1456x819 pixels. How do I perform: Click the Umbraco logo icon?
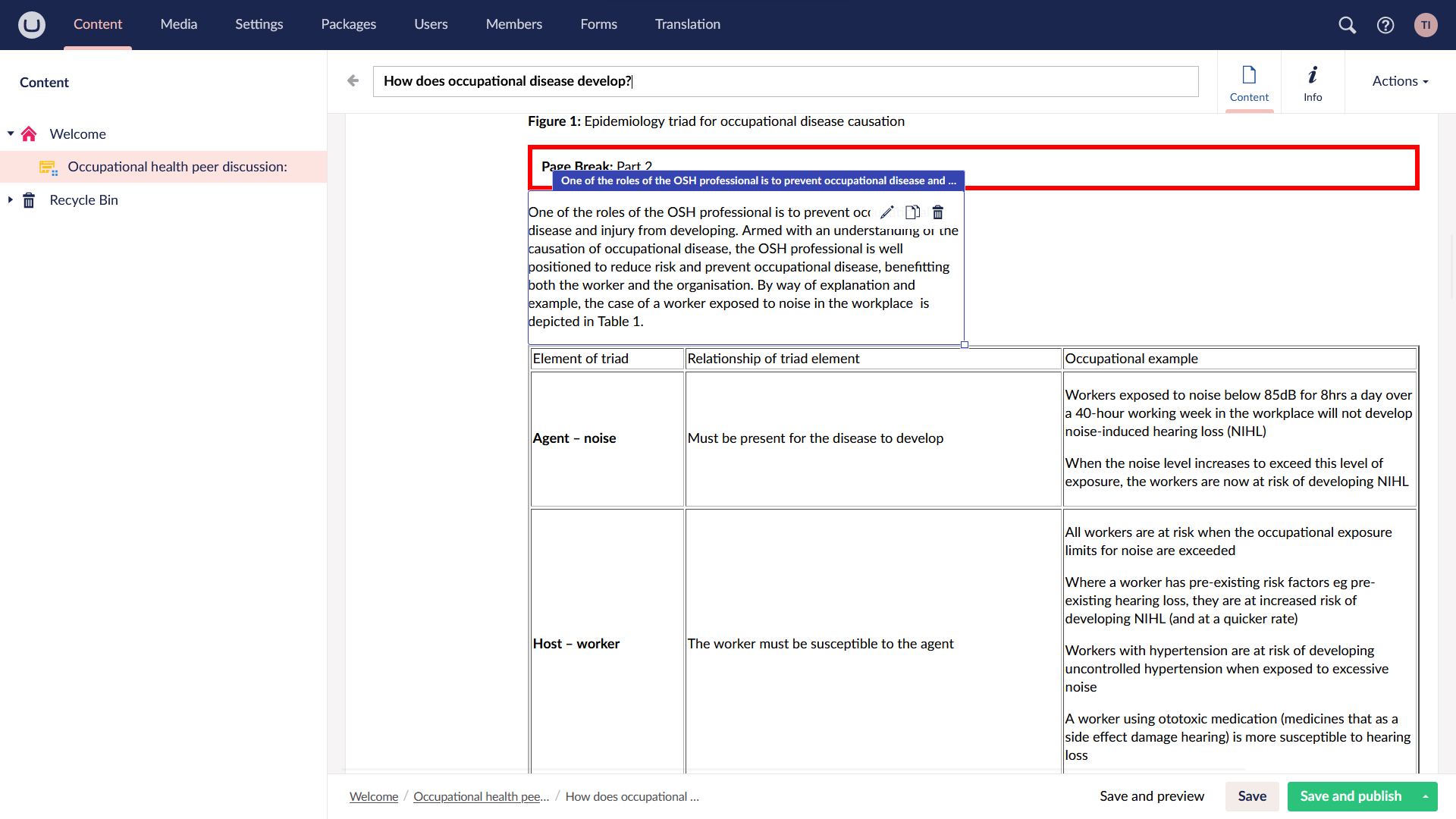[32, 25]
